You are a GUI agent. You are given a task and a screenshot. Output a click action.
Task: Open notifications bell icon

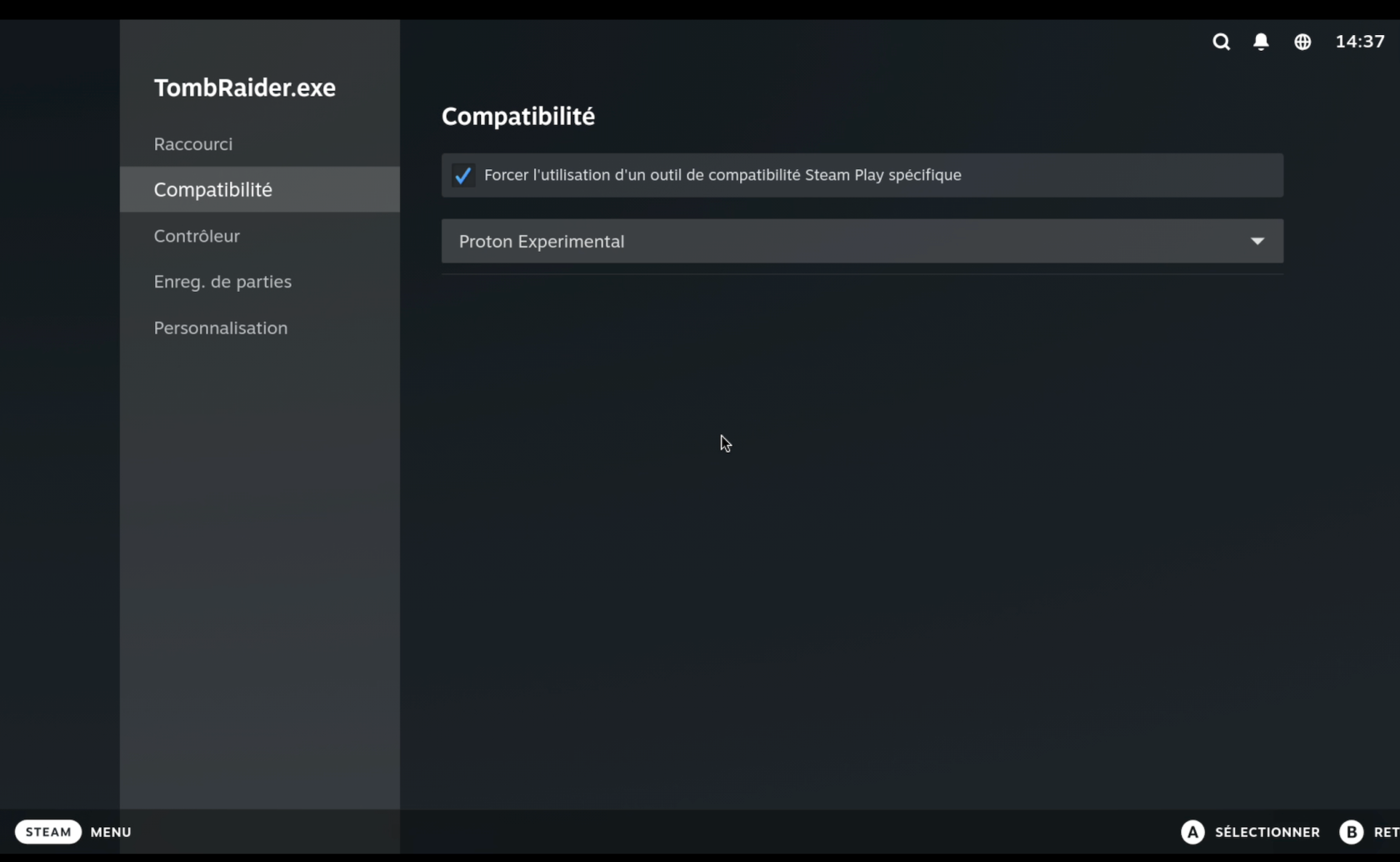click(x=1261, y=42)
